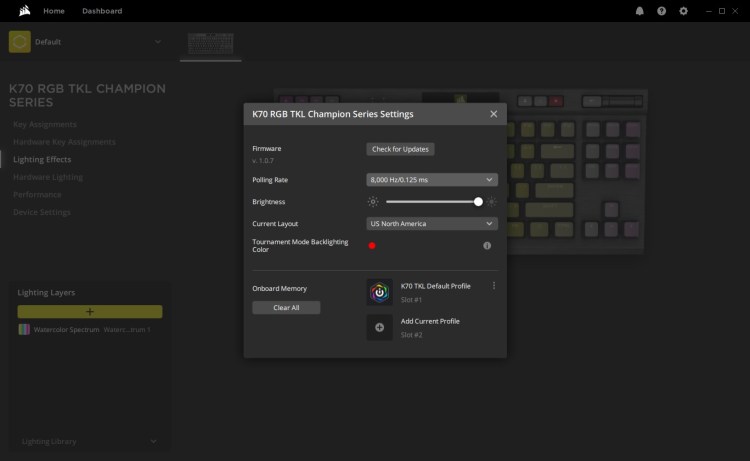Click the Check for Updates button

point(400,149)
